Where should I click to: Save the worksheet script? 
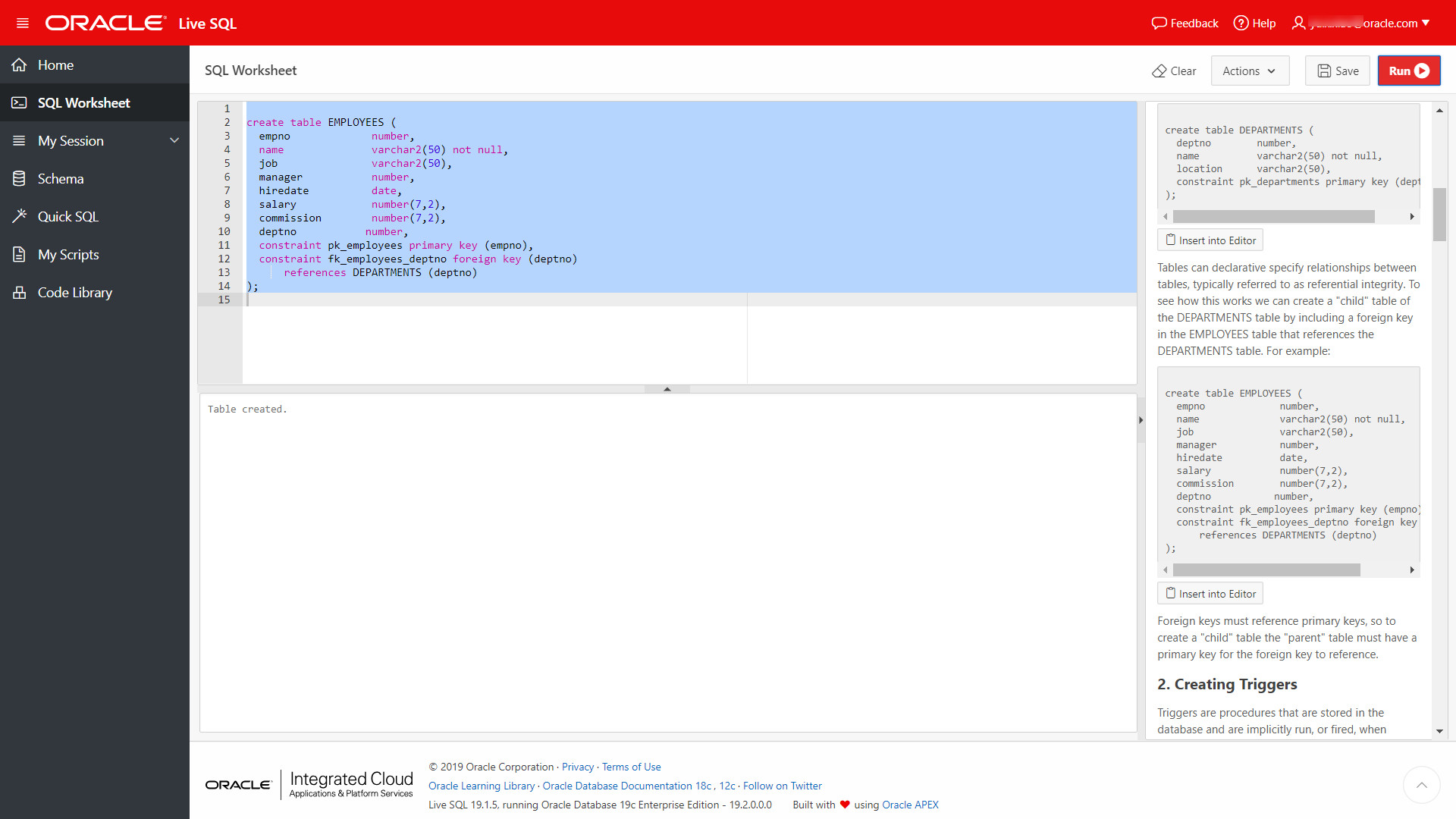click(x=1337, y=71)
